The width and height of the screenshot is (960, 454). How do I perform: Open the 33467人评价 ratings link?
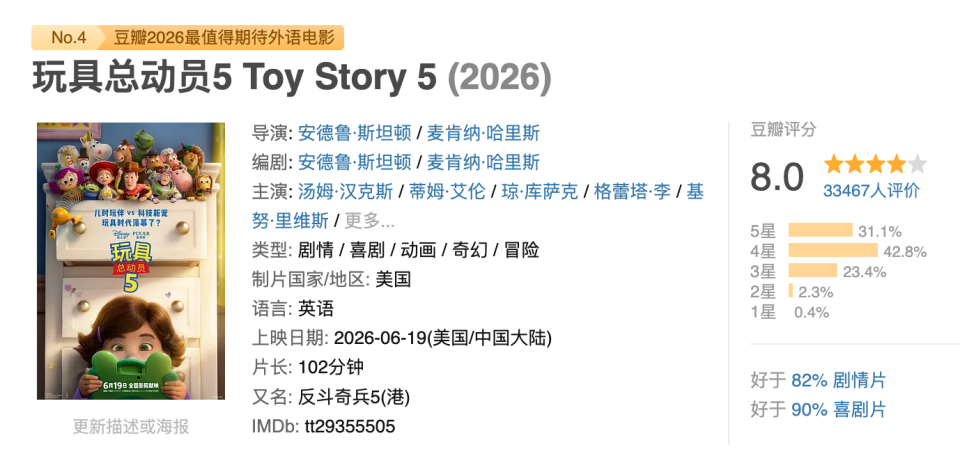871,191
